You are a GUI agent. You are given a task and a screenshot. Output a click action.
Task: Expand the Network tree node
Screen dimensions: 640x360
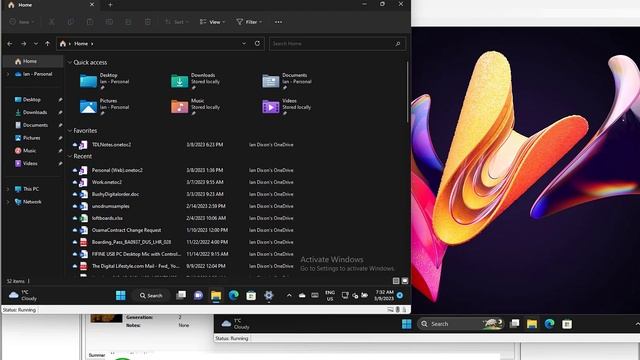[8, 202]
